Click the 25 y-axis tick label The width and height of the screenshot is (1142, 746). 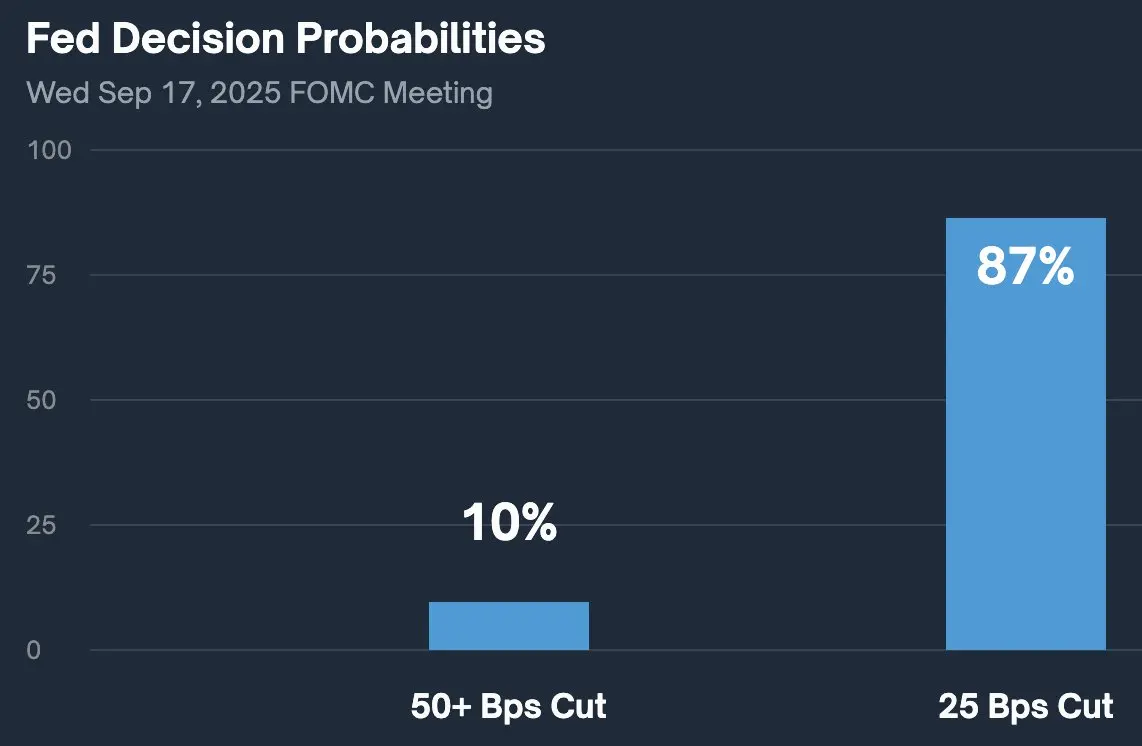(41, 525)
